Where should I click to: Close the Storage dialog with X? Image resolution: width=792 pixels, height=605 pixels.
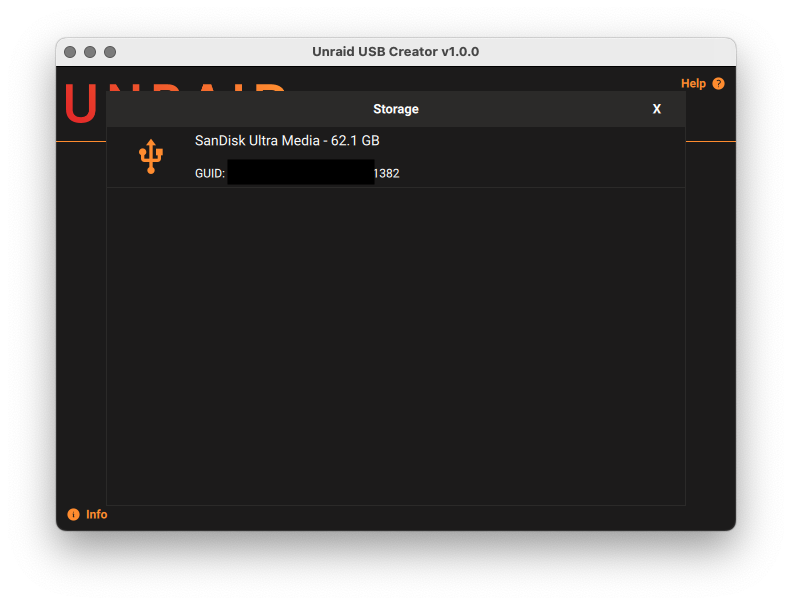[x=656, y=109]
